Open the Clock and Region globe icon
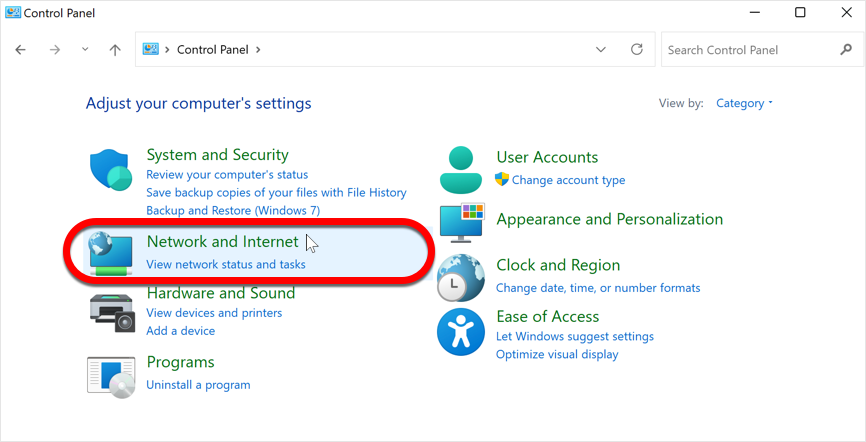 point(461,277)
